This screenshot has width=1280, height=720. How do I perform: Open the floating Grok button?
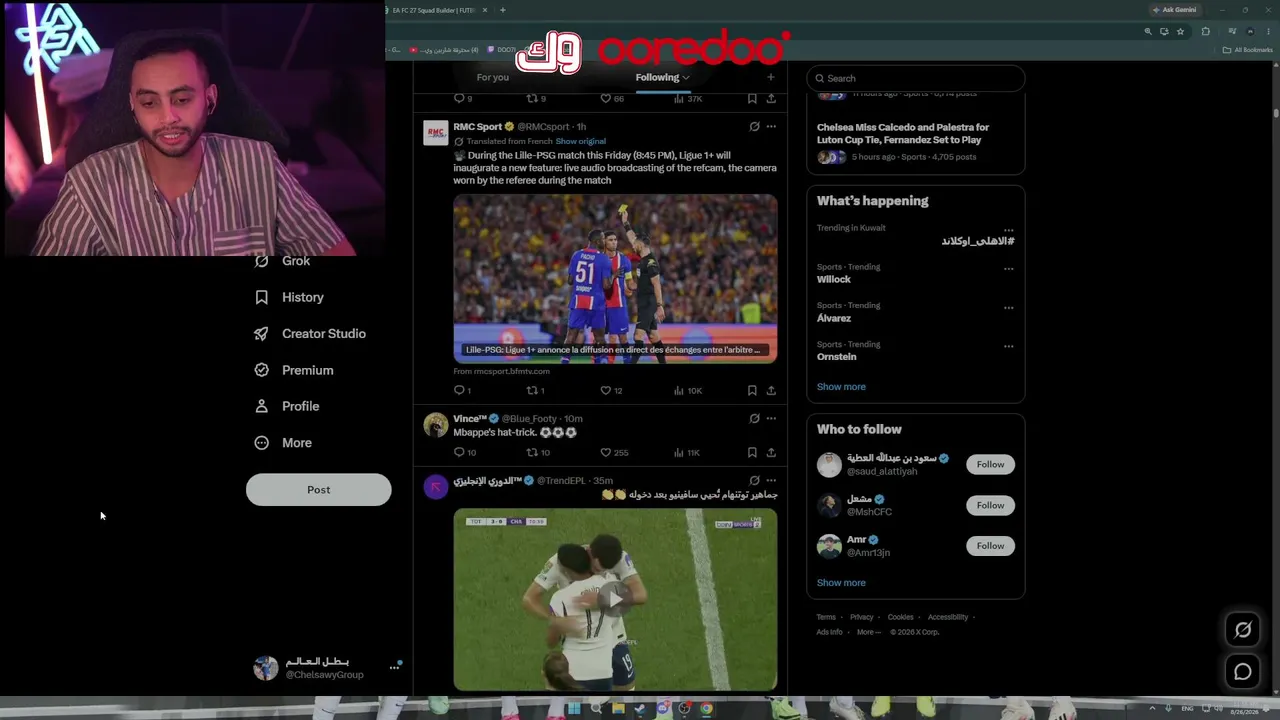pyautogui.click(x=1243, y=630)
